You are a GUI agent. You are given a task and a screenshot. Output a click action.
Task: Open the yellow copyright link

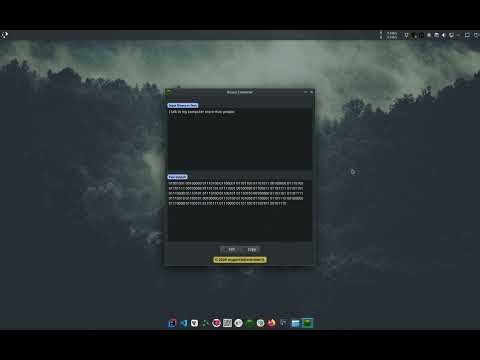[x=240, y=259]
